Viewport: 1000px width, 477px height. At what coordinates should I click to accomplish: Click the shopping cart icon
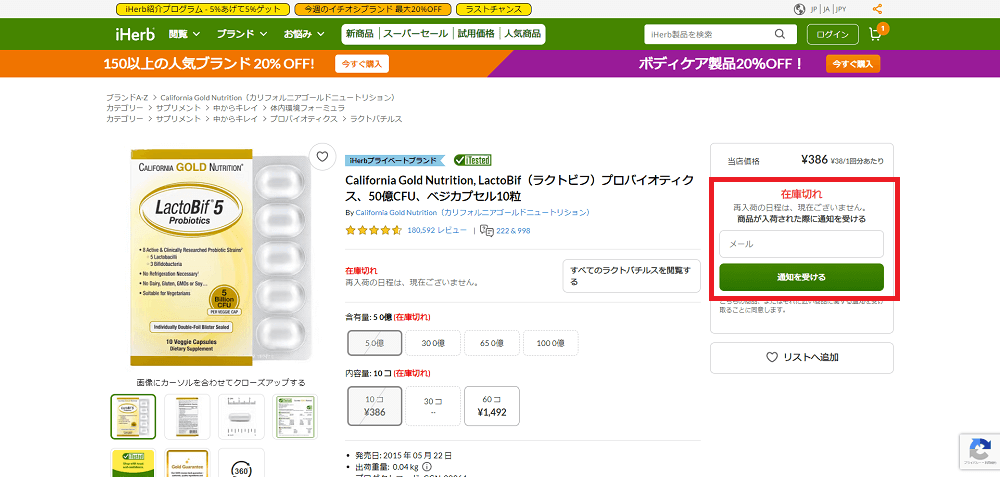click(876, 34)
